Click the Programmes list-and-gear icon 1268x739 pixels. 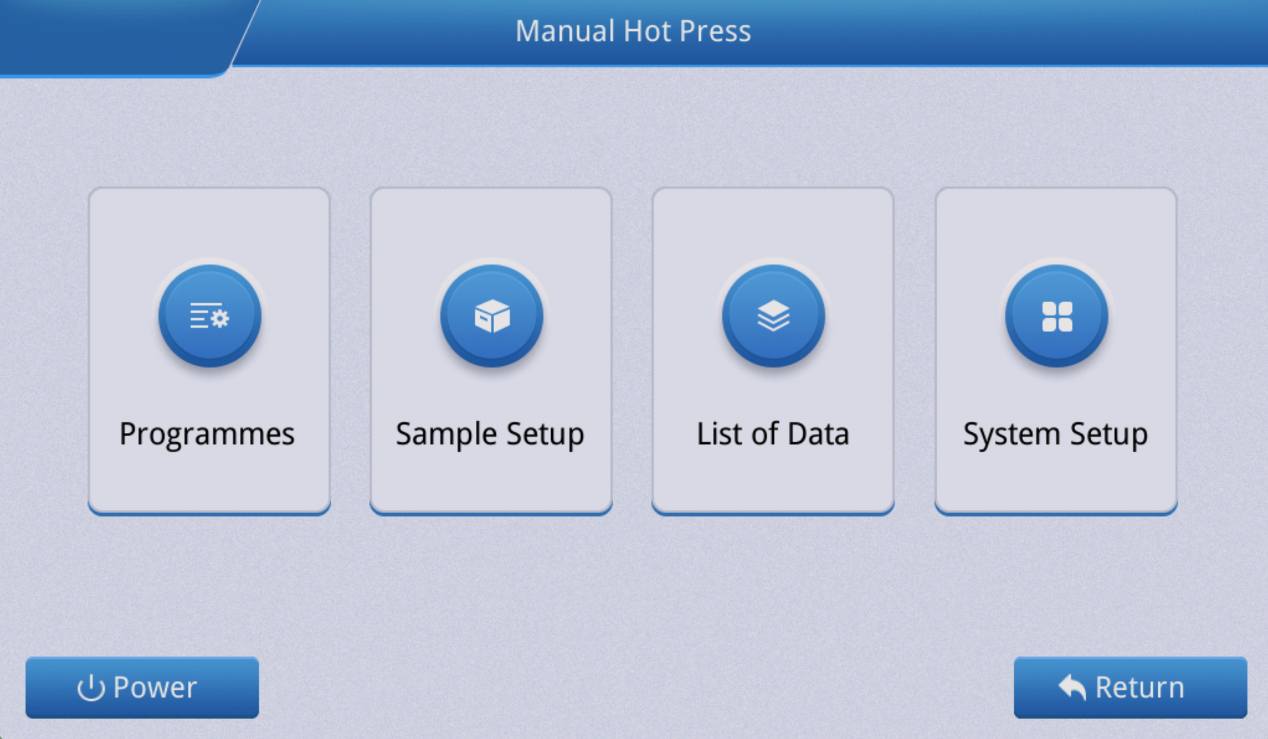pyautogui.click(x=210, y=317)
